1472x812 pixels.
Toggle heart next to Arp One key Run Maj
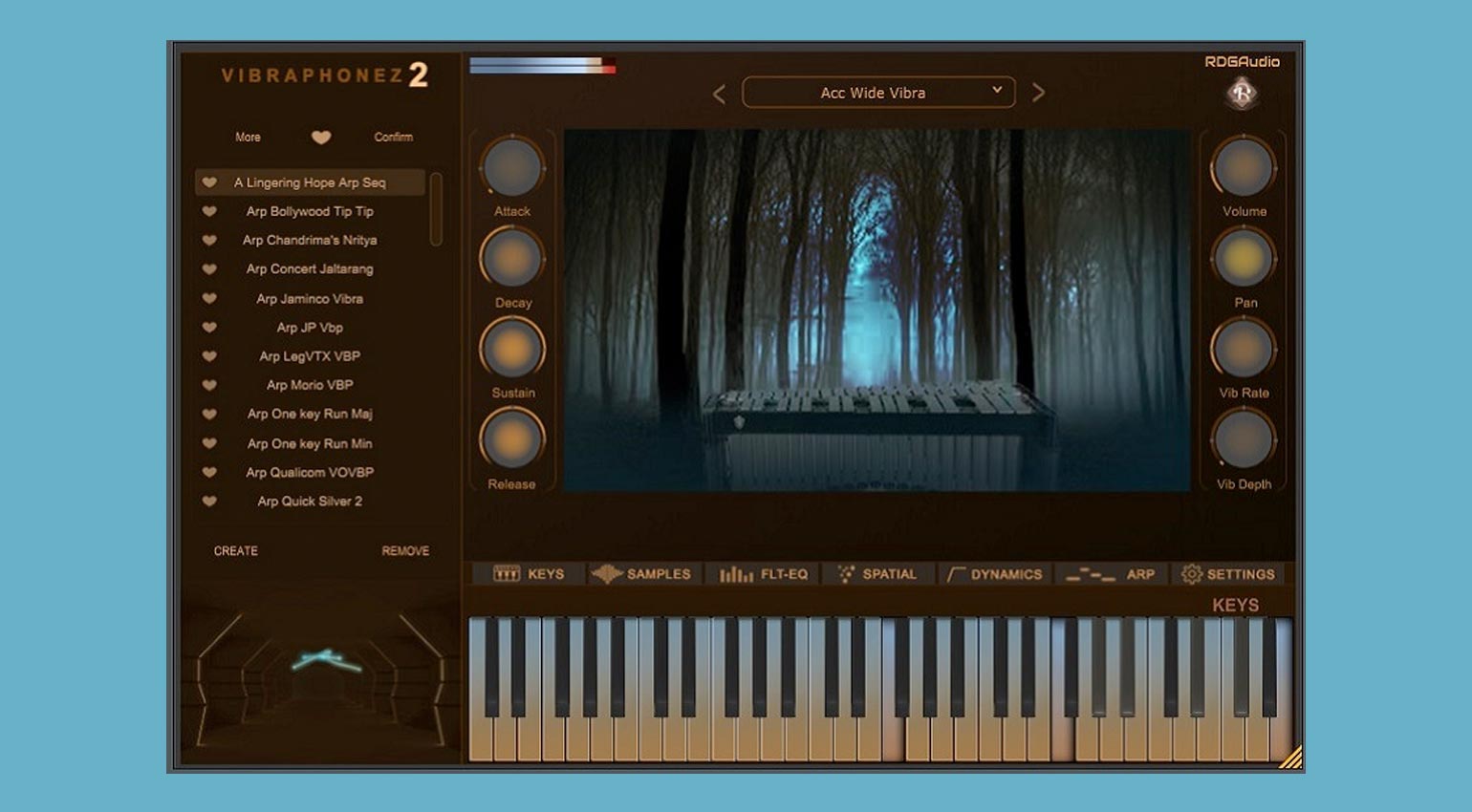[x=209, y=414]
